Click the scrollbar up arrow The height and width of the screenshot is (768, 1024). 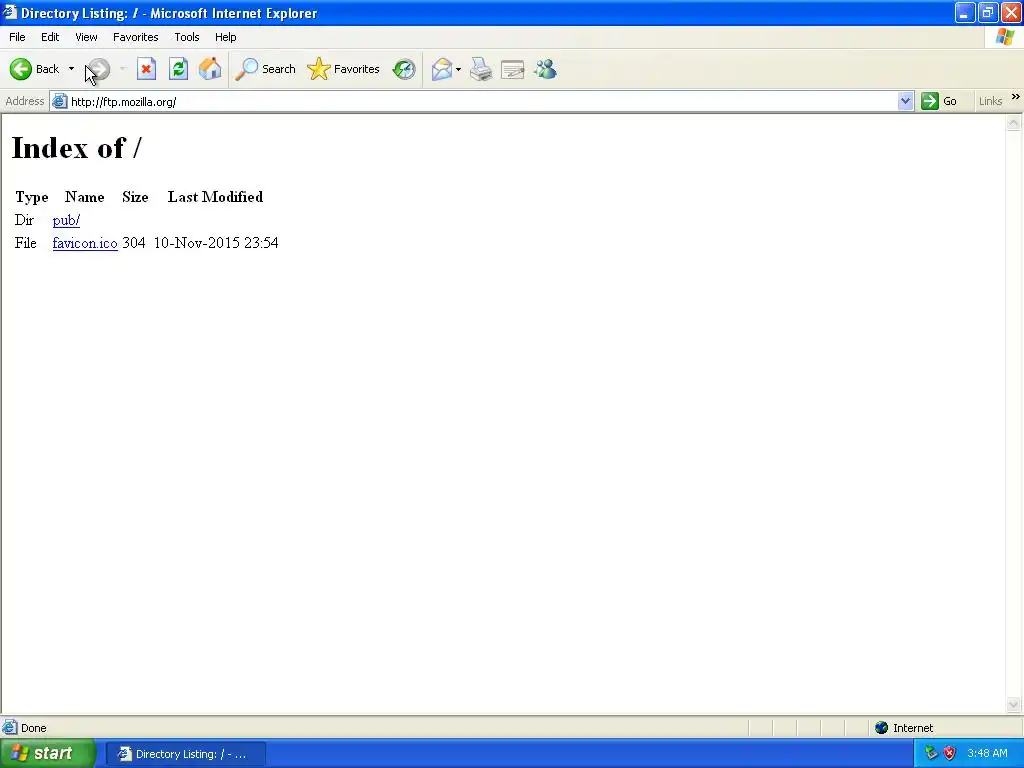(x=1014, y=123)
